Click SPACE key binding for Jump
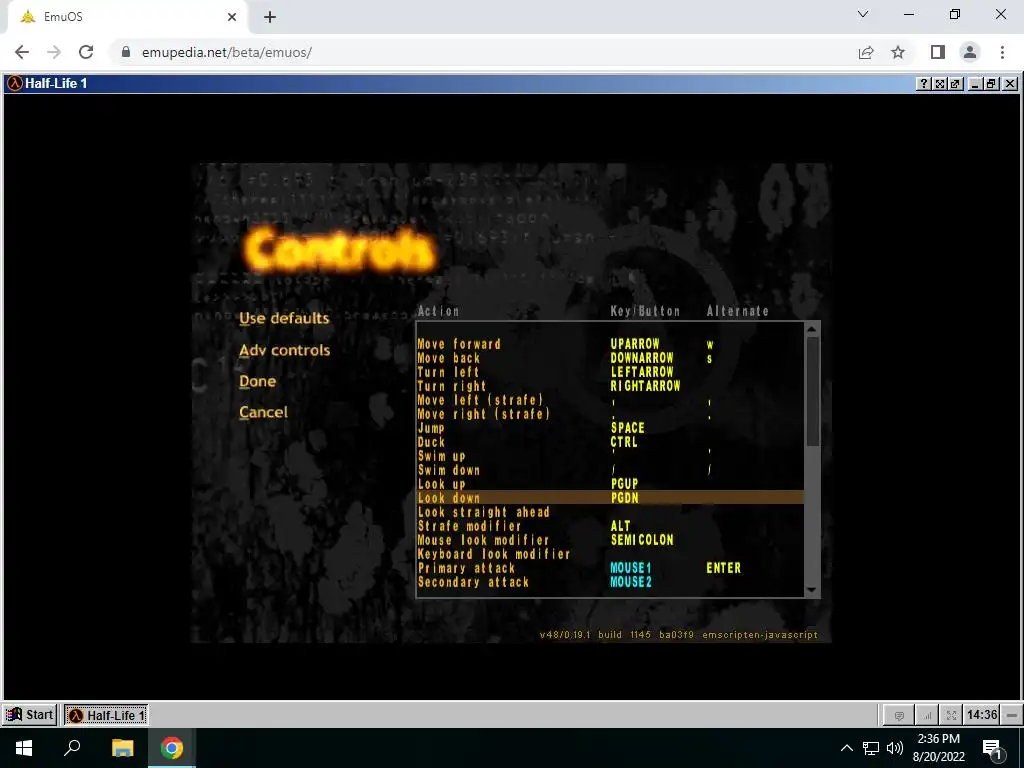1024x768 pixels. pyautogui.click(x=628, y=428)
